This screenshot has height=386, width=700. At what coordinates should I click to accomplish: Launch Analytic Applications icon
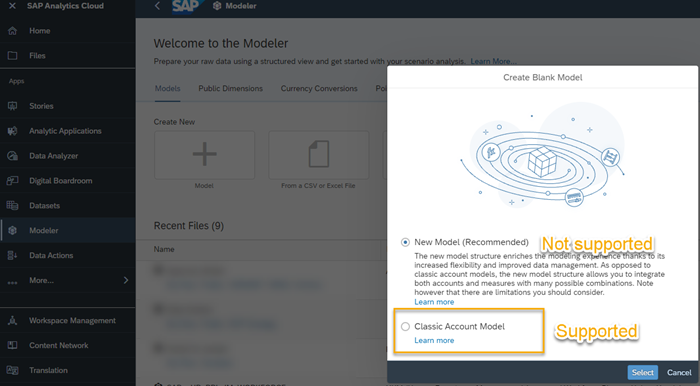[x=12, y=131]
